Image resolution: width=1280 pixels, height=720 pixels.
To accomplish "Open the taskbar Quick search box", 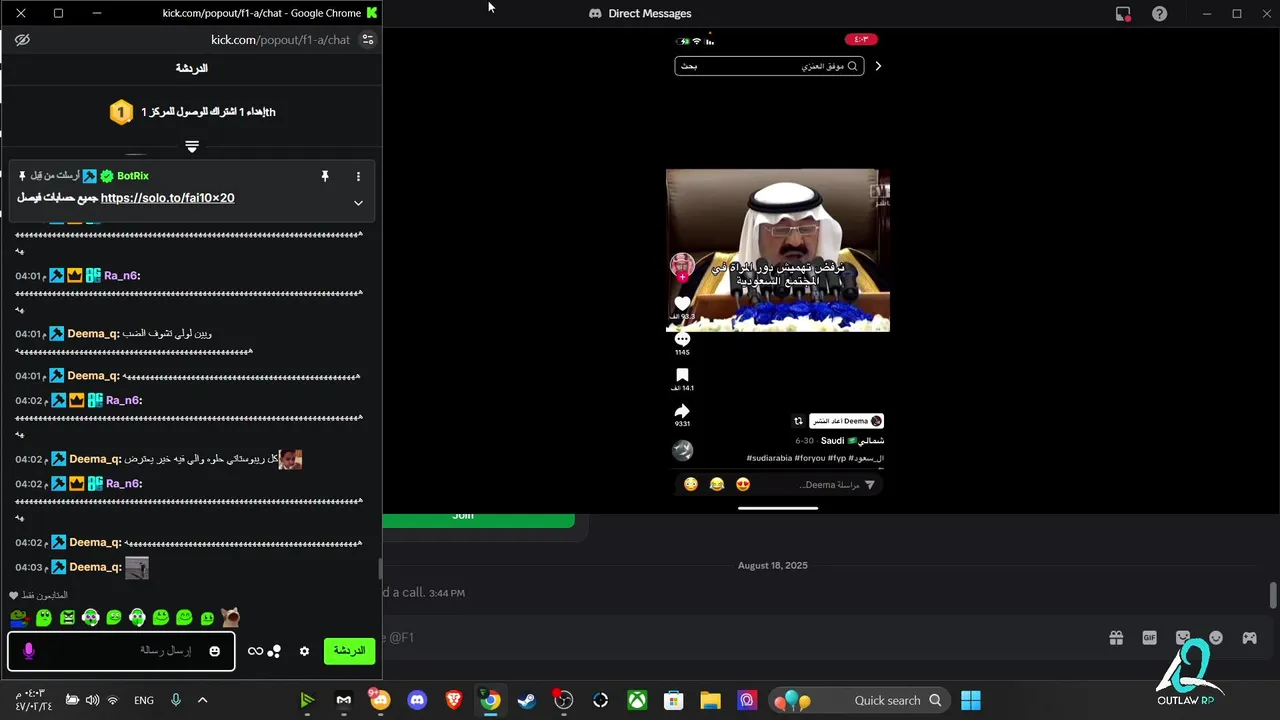I will 858,700.
